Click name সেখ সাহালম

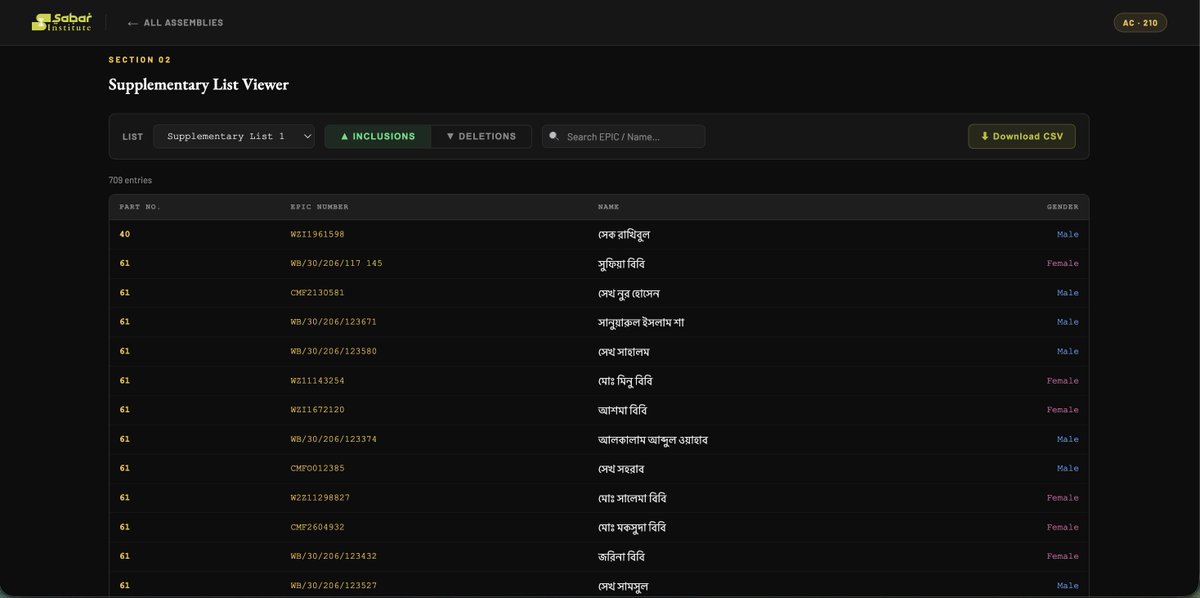pyautogui.click(x=624, y=351)
